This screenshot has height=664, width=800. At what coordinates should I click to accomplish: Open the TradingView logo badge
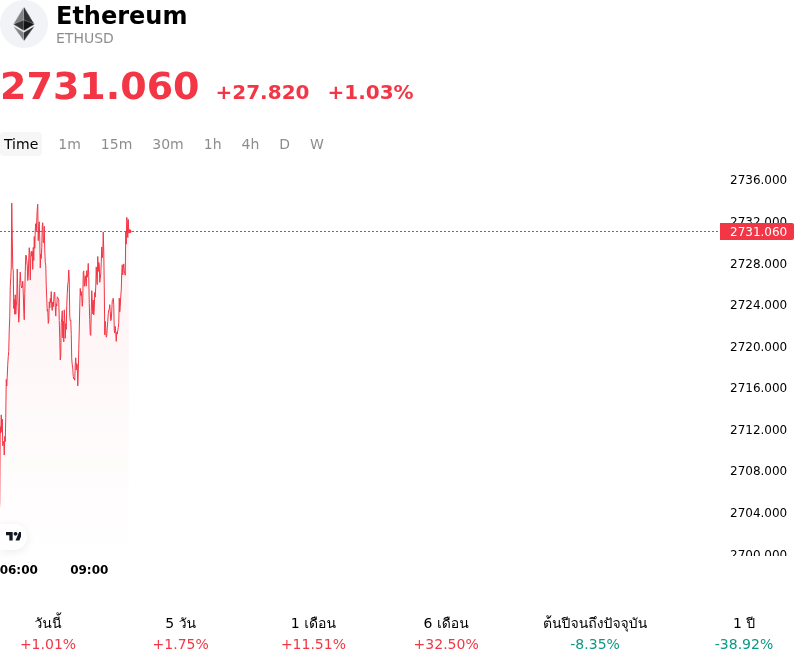point(13,536)
